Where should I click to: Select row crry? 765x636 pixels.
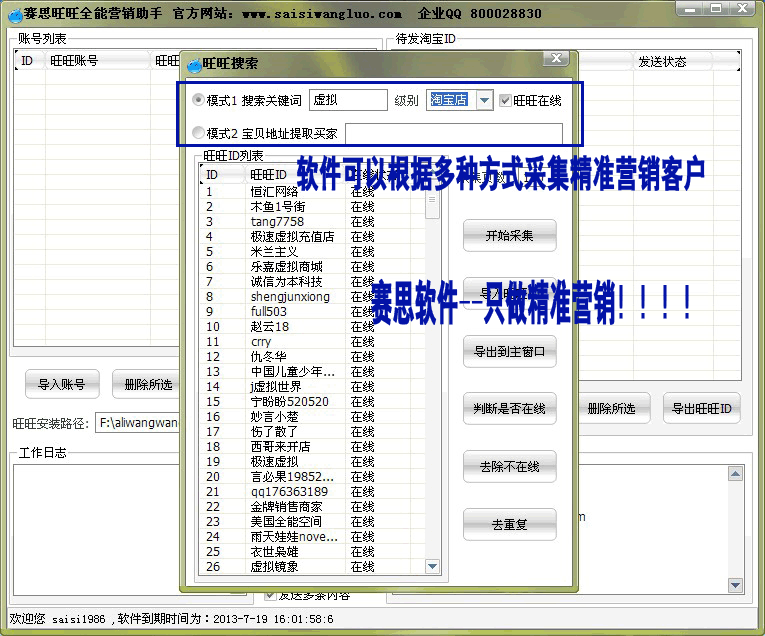click(312, 342)
